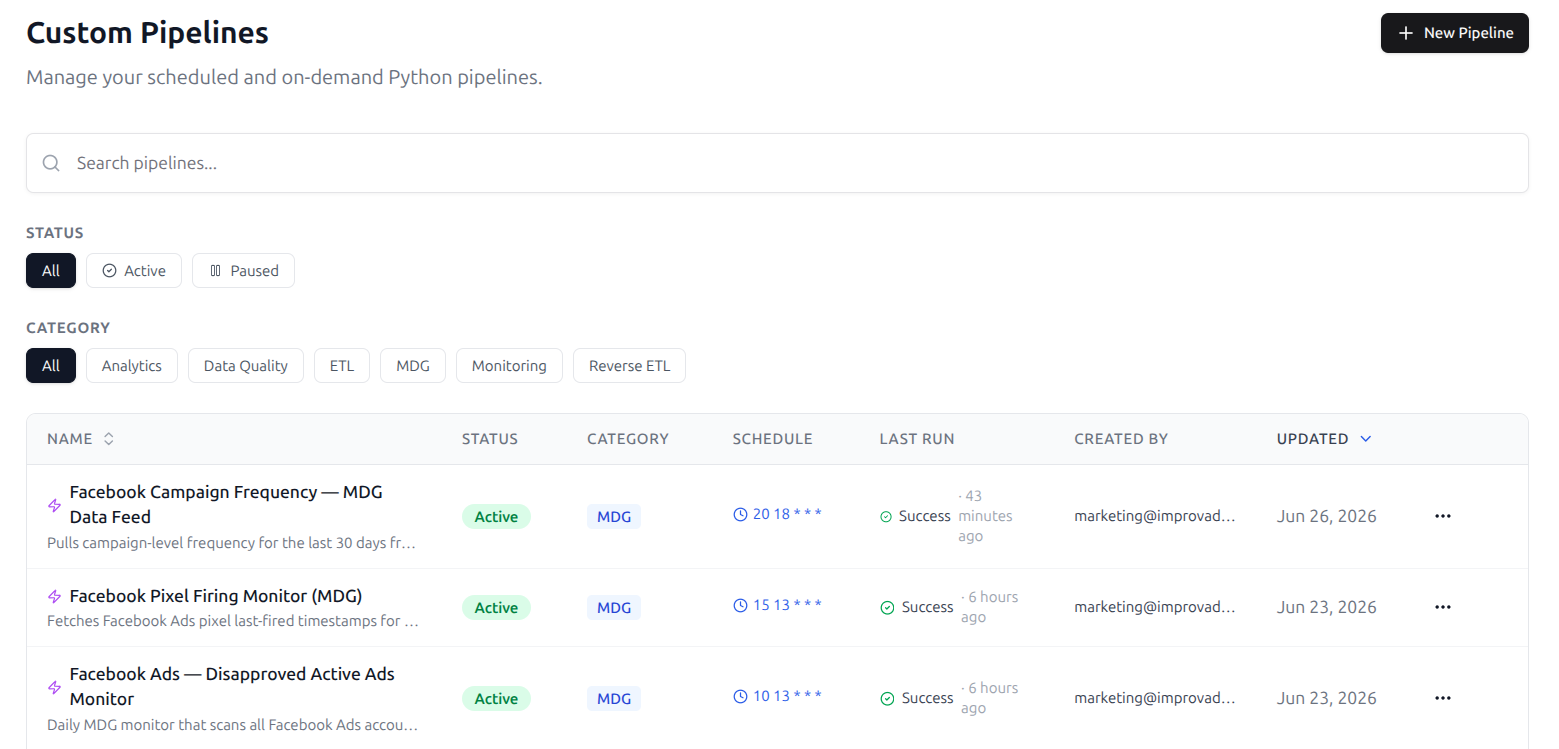Image resolution: width=1559 pixels, height=749 pixels.
Task: Click the 15 13 * * * schedule text
Action: pyautogui.click(x=787, y=605)
